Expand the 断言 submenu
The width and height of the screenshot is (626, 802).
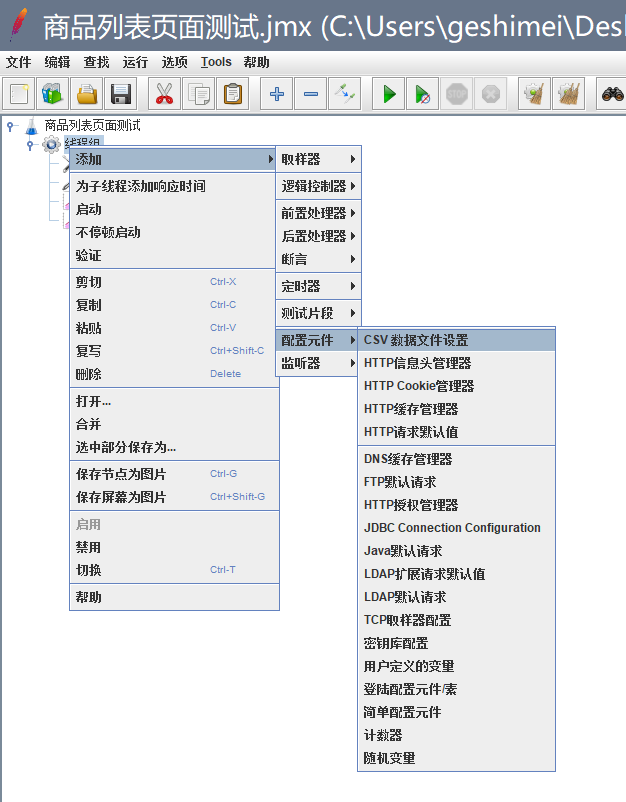(318, 259)
